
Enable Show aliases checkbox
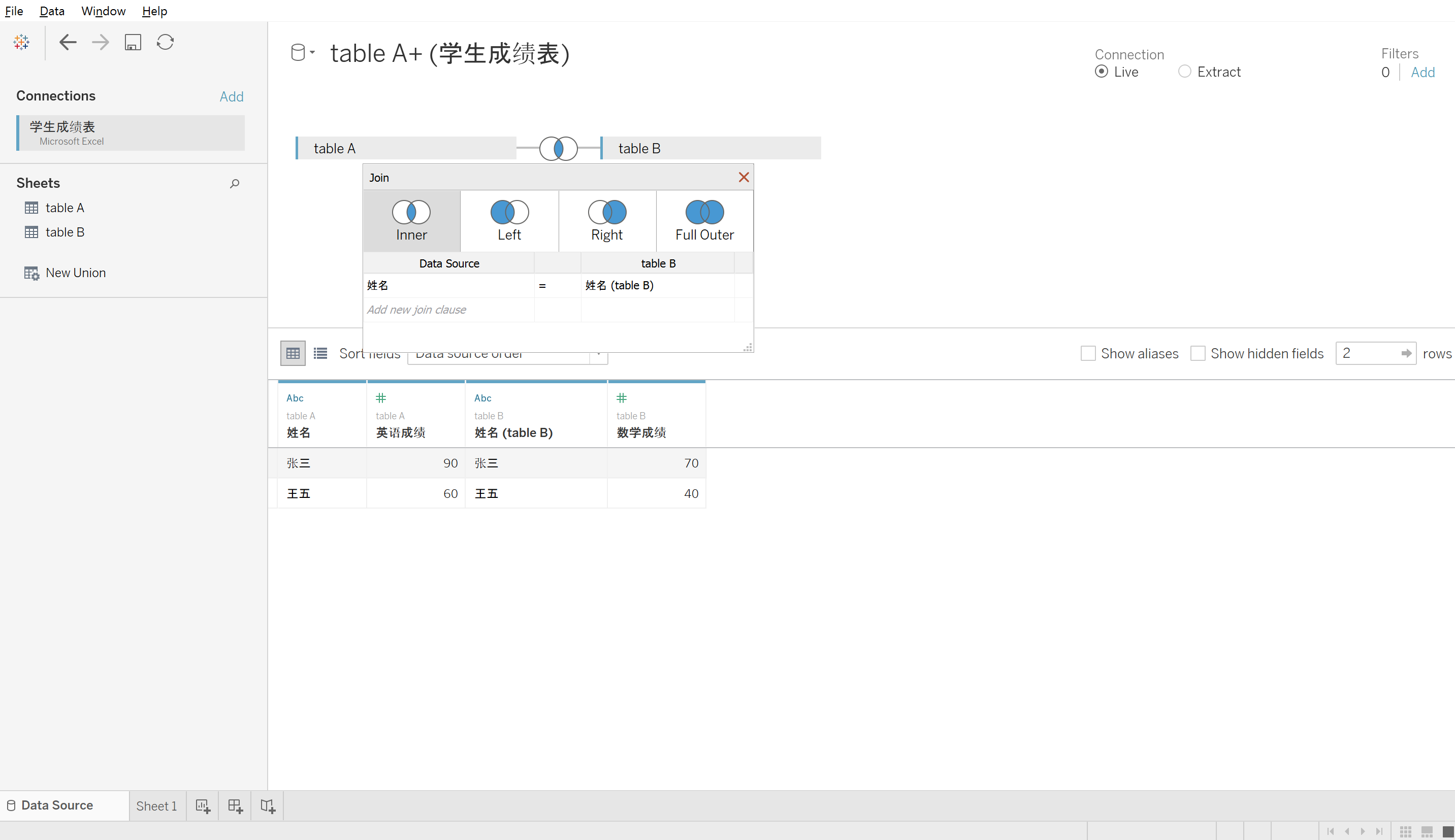pyautogui.click(x=1088, y=353)
